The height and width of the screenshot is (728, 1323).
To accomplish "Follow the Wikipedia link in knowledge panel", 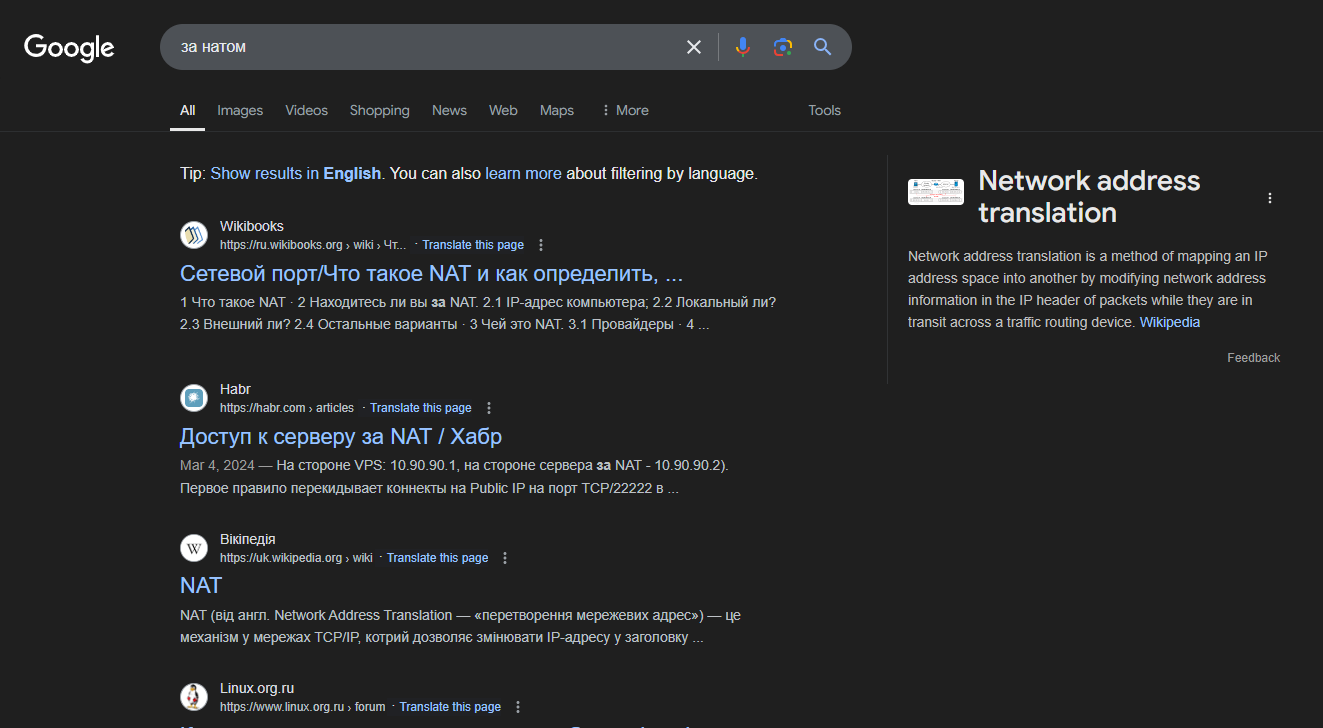I will [1170, 323].
